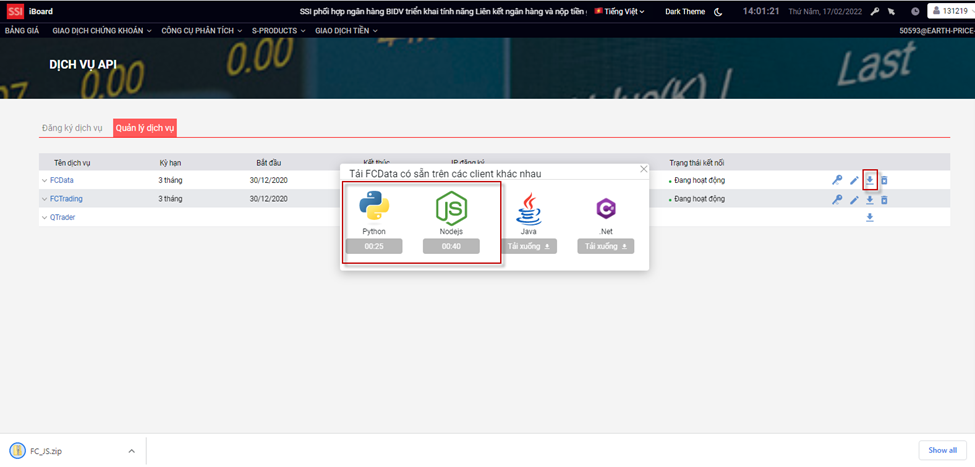975x467 pixels.
Task: Expand GIAO DỊCH CHỨNG KHOÁN menu
Action: 102,30
